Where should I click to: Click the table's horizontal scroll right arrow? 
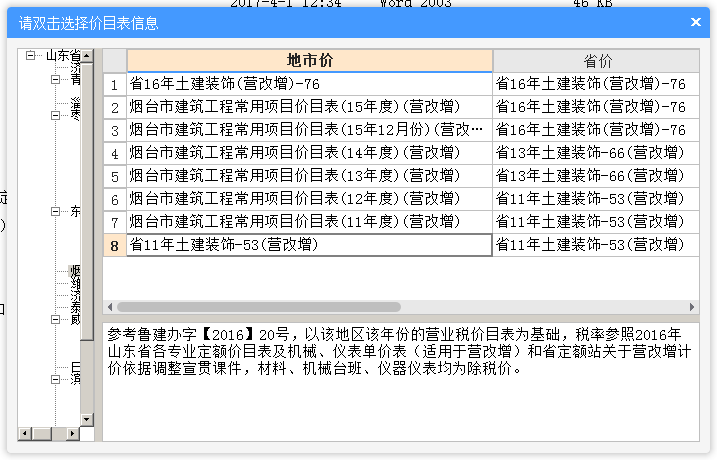[x=692, y=307]
